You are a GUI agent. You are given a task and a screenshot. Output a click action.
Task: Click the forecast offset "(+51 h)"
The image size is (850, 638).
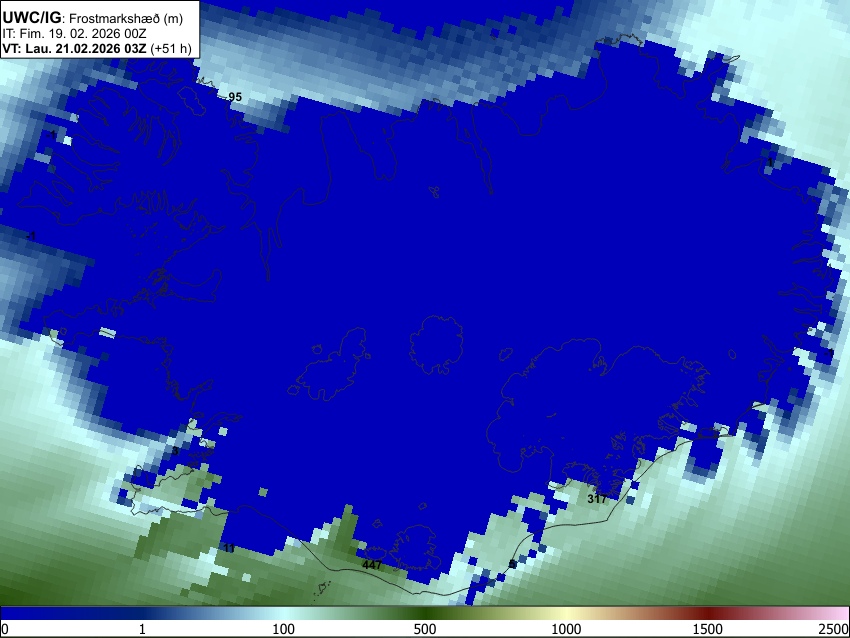click(171, 48)
